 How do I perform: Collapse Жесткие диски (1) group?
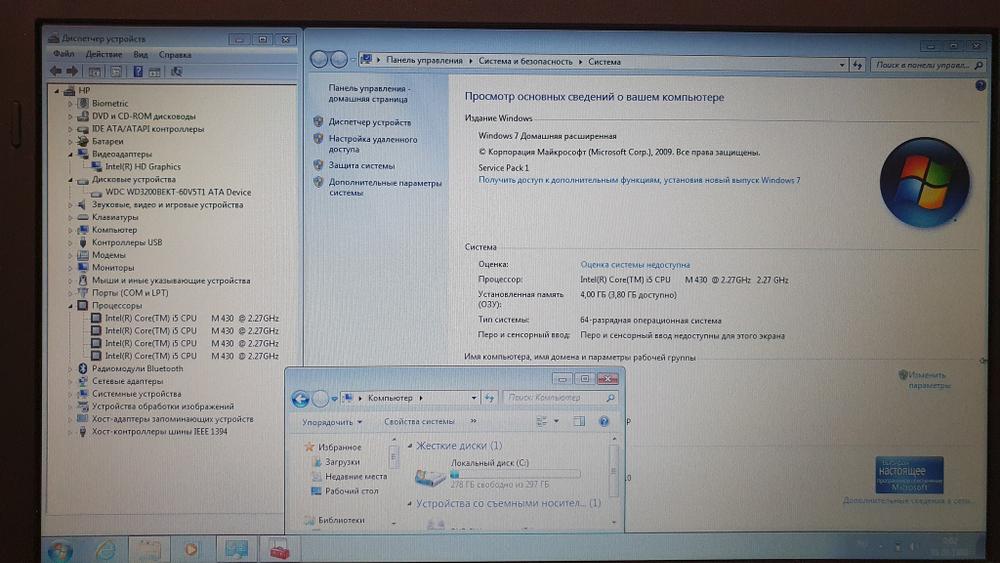409,446
